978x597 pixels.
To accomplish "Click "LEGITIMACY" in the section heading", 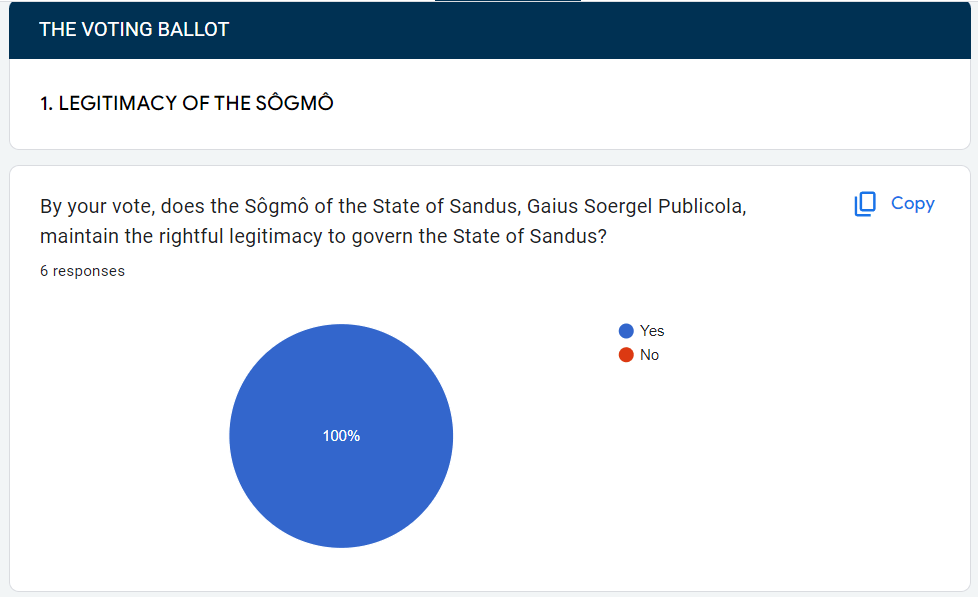I will (117, 104).
